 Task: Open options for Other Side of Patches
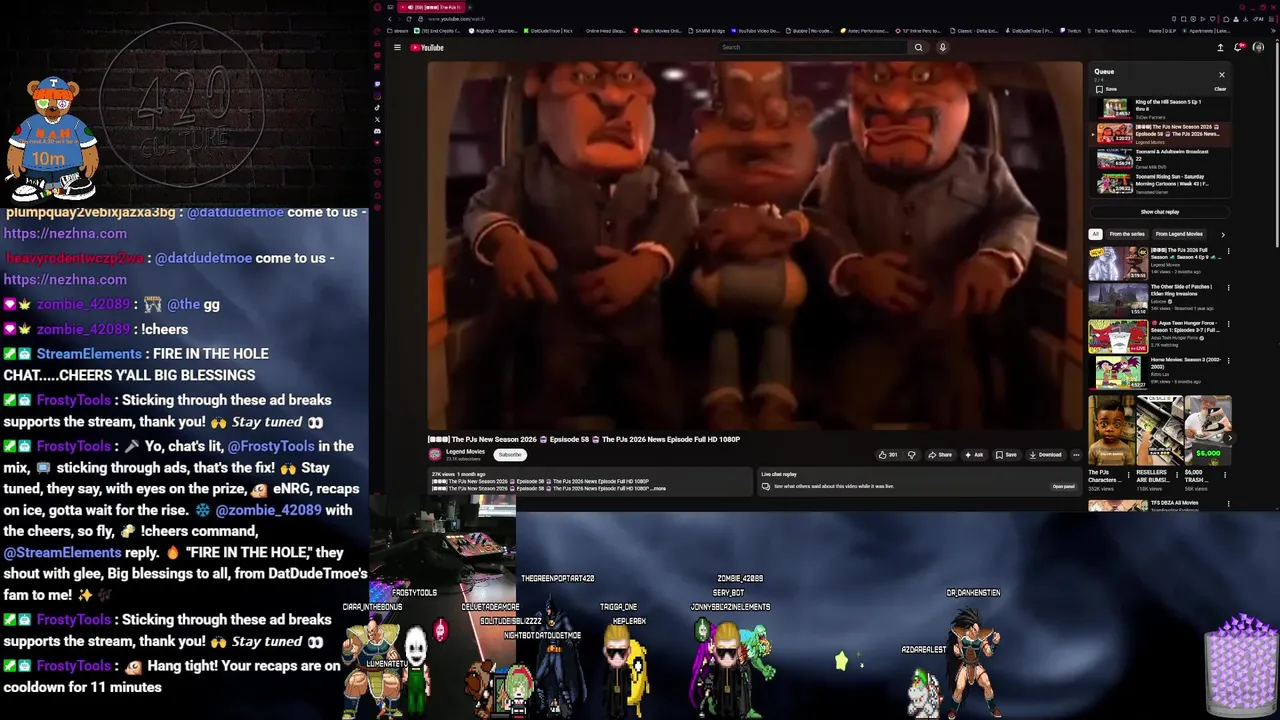point(1228,288)
